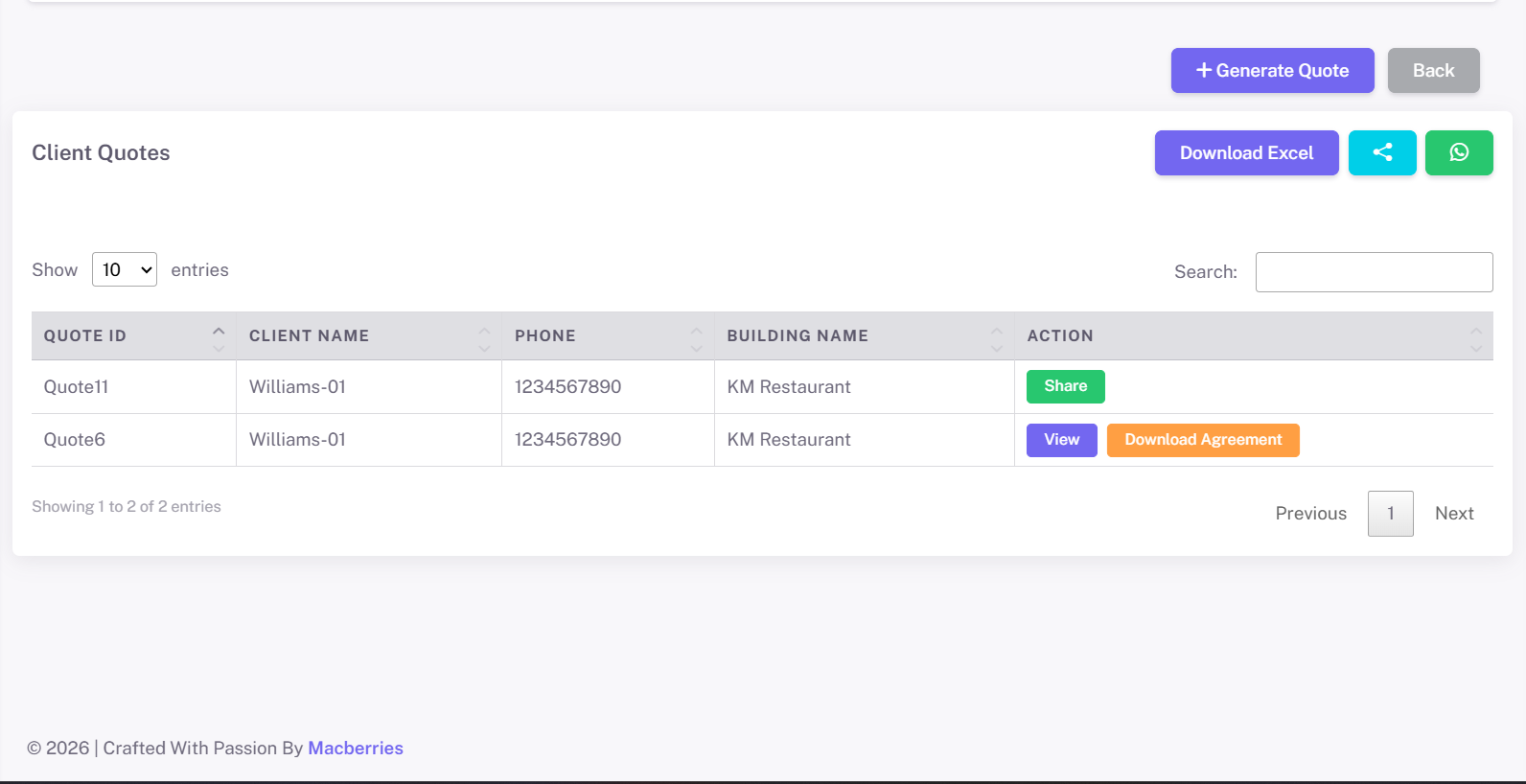Click the WhatsApp icon button
The height and width of the screenshot is (784, 1526).
click(1458, 152)
